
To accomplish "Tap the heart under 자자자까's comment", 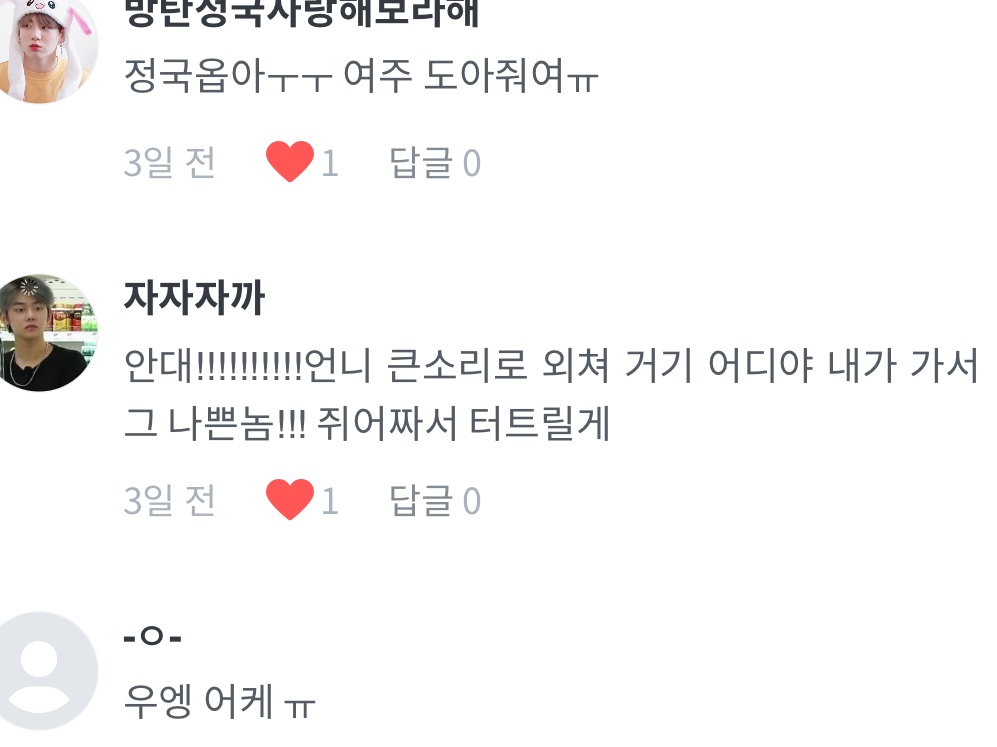I will [x=289, y=500].
